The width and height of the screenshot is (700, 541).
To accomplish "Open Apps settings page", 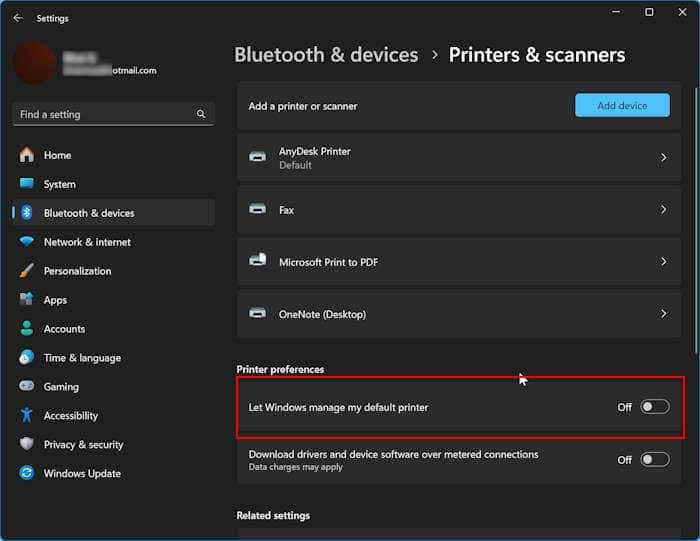I will click(x=114, y=300).
